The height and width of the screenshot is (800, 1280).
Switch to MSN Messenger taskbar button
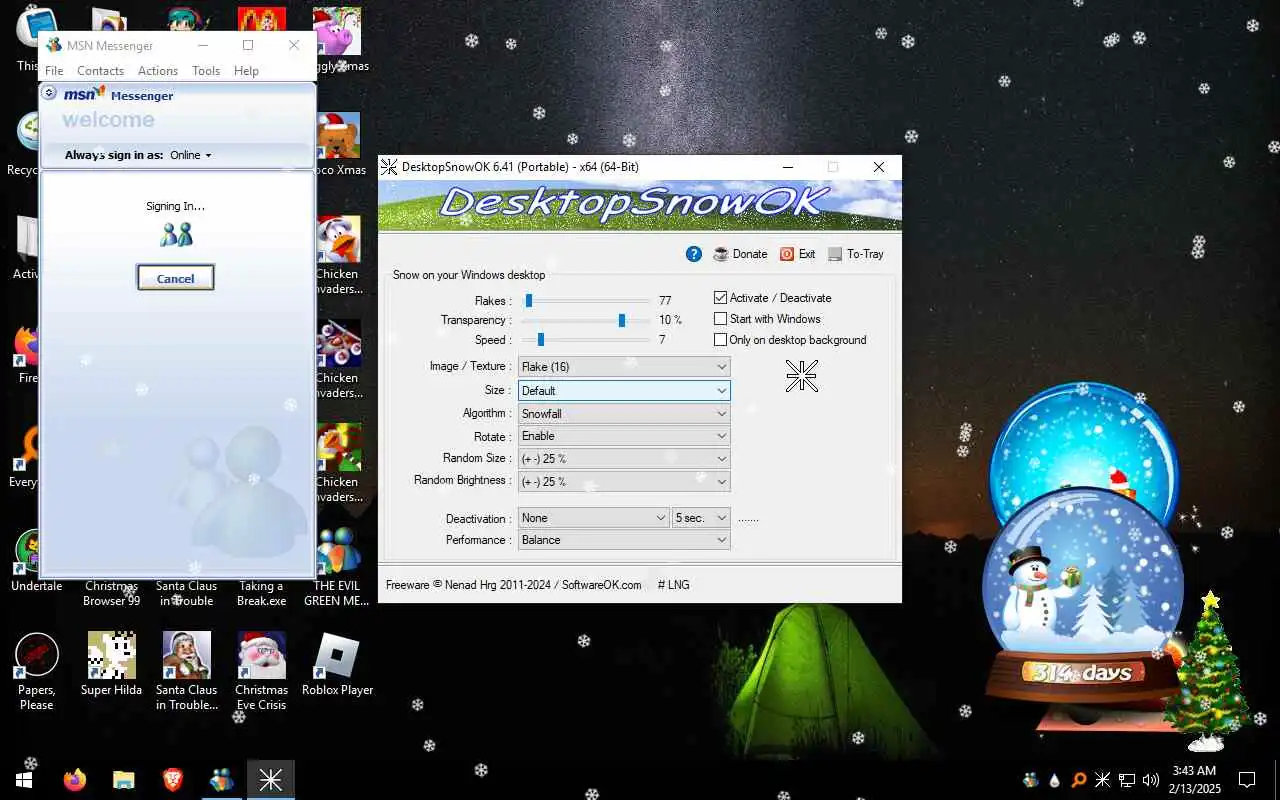click(x=221, y=780)
